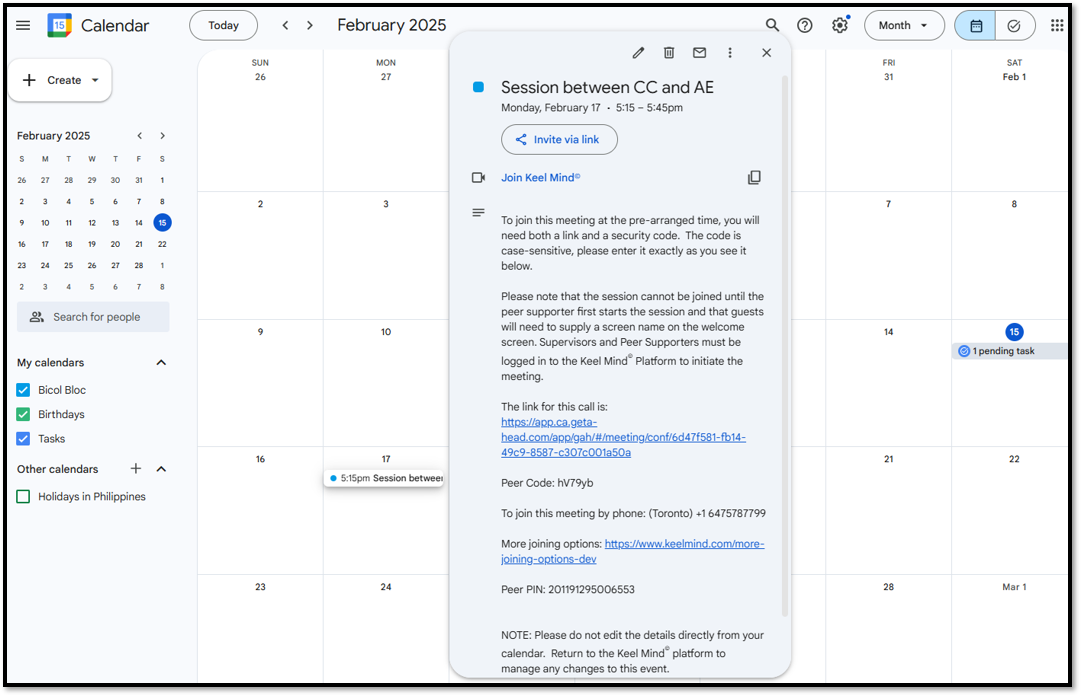Expand the Create button dropdown arrow

click(x=95, y=80)
